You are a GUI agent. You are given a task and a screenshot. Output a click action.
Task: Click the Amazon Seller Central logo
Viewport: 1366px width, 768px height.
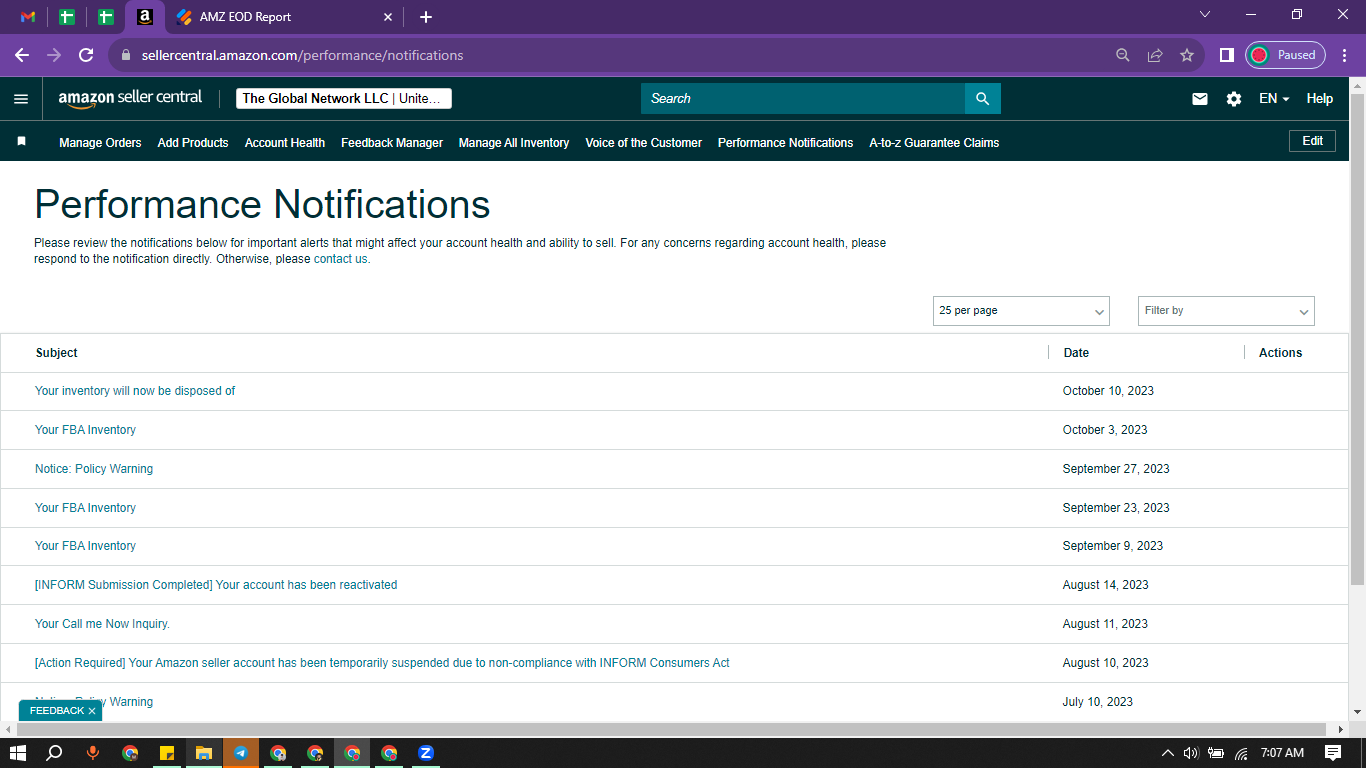(130, 98)
